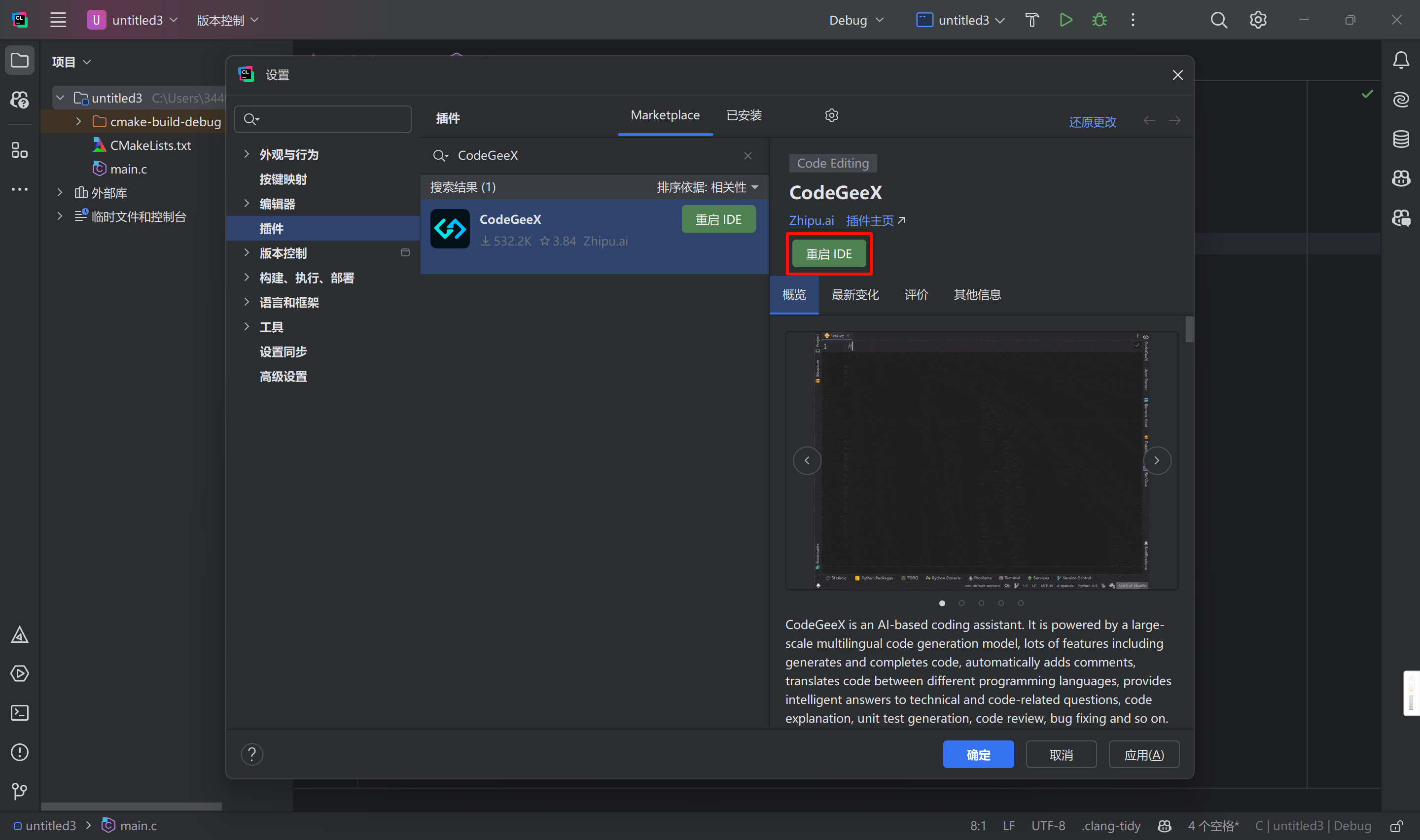Open IDE settings gear in title bar

coord(1258,20)
